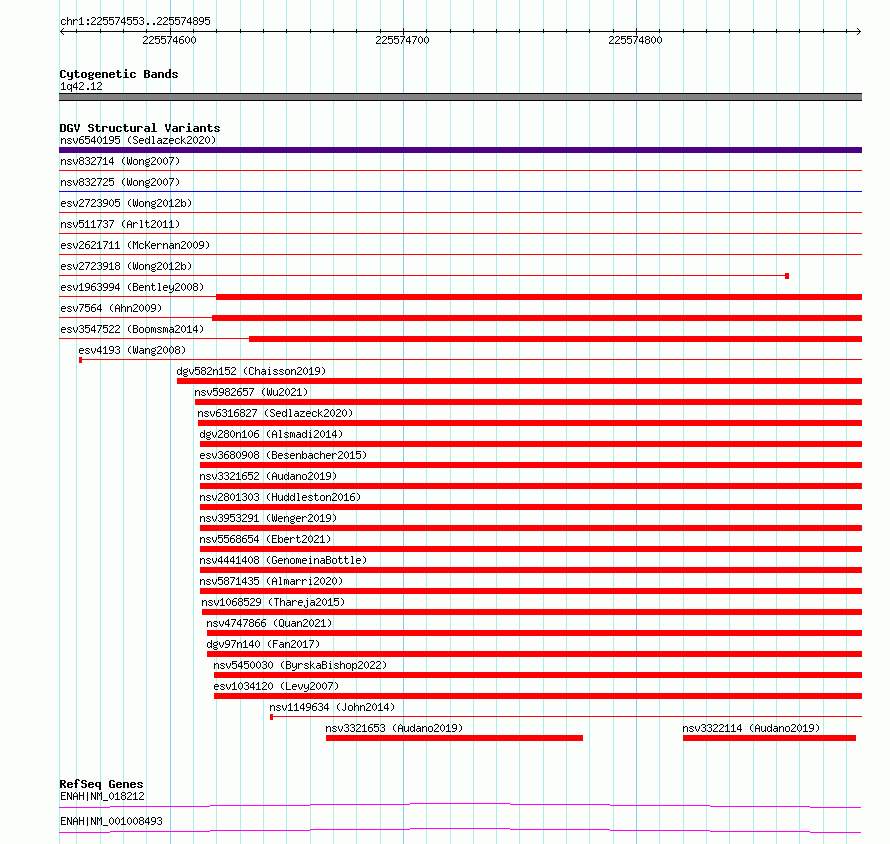890x844 pixels.
Task: Open variant esv3547522 (Boomsma2014)
Action: [132, 329]
